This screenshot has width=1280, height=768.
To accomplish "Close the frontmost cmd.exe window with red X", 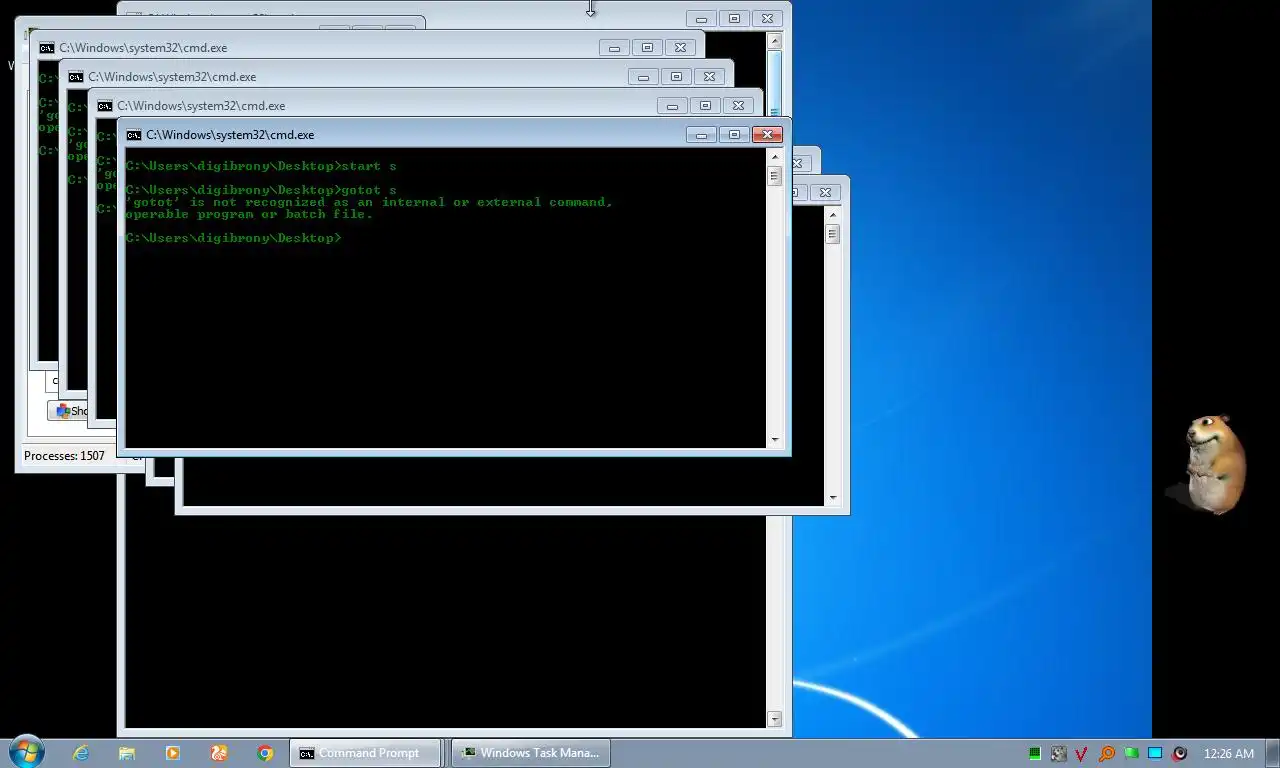I will [x=767, y=134].
